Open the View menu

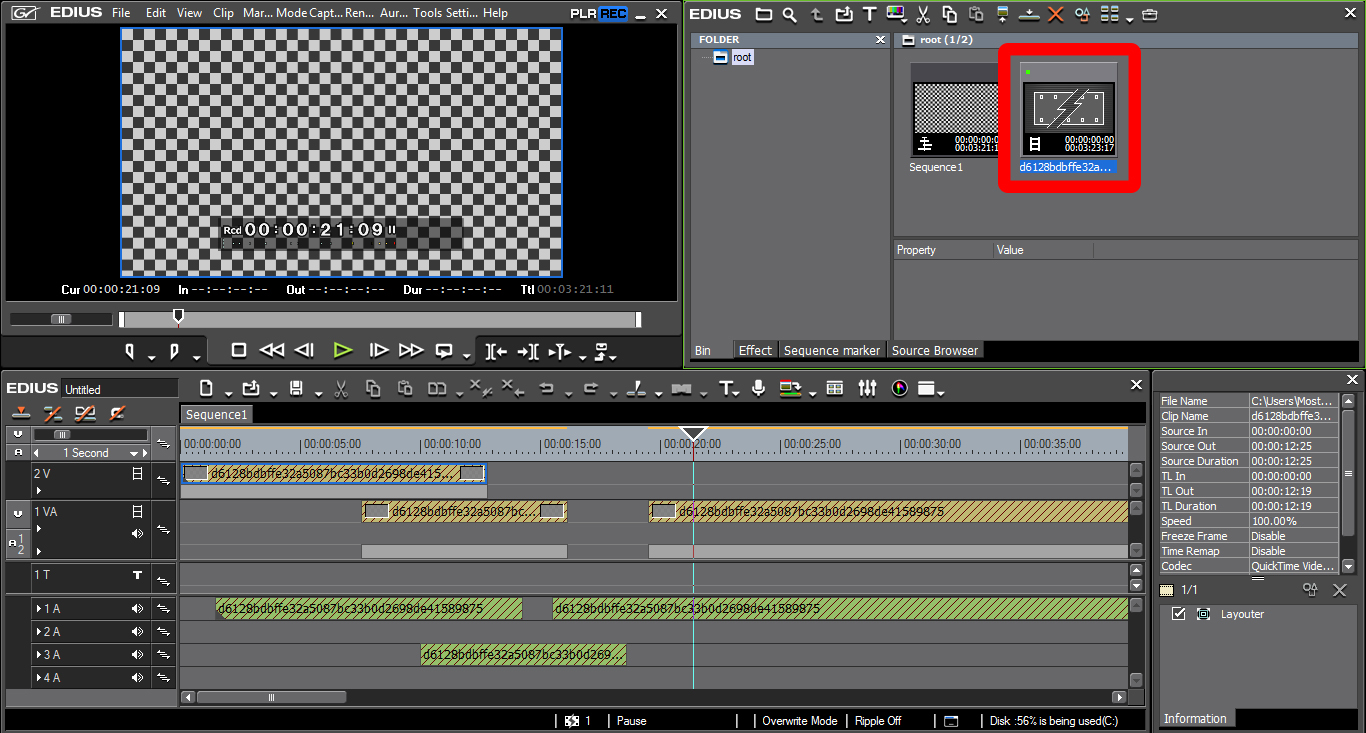(189, 13)
